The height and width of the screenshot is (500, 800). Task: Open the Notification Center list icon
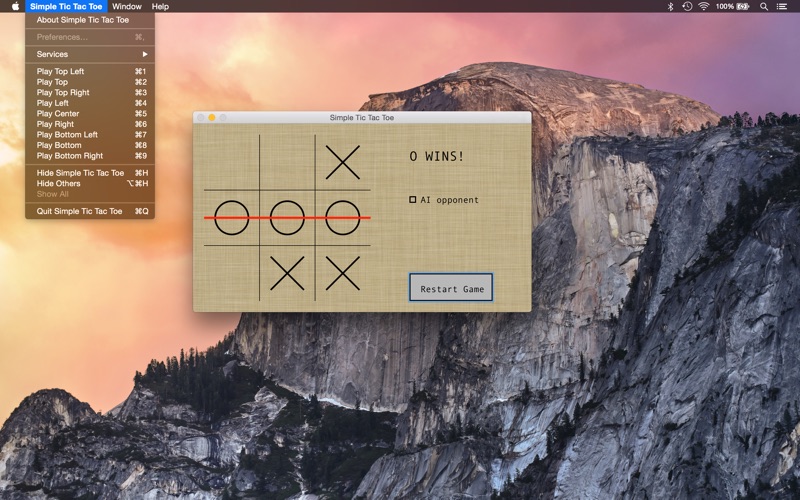(782, 6)
